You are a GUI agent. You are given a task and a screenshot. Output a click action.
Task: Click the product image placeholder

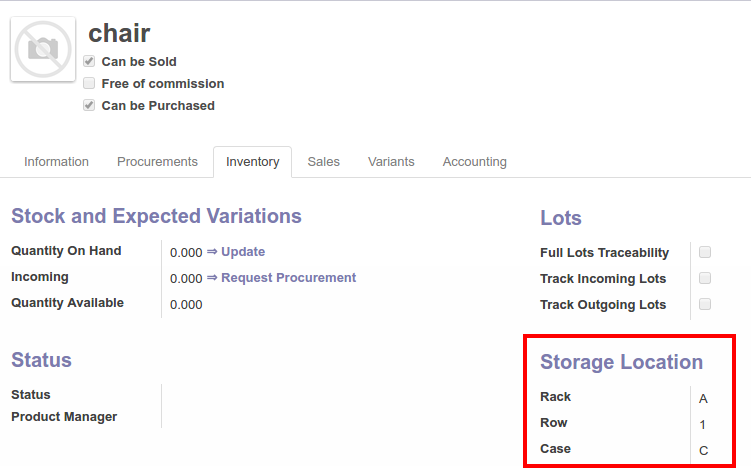(x=43, y=48)
